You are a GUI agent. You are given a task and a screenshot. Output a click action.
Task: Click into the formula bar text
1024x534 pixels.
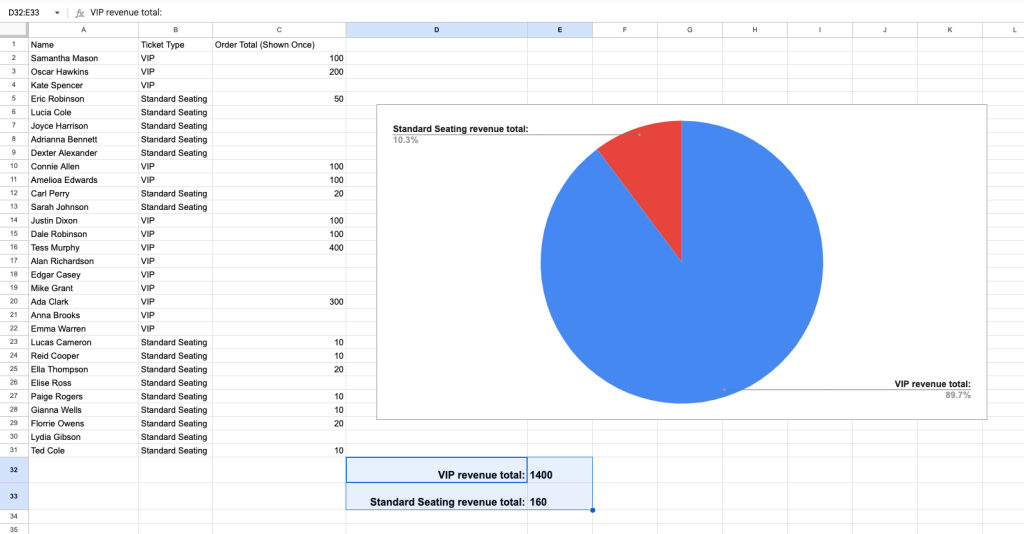300,12
